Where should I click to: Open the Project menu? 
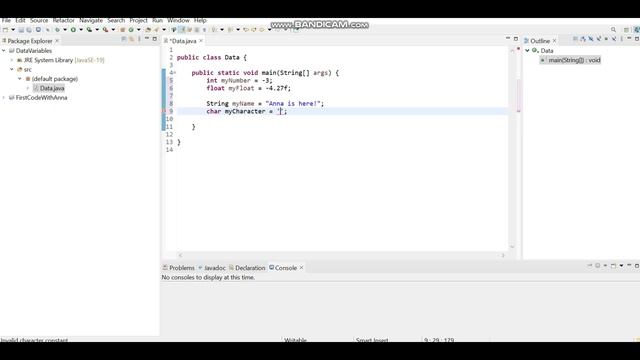click(138, 20)
